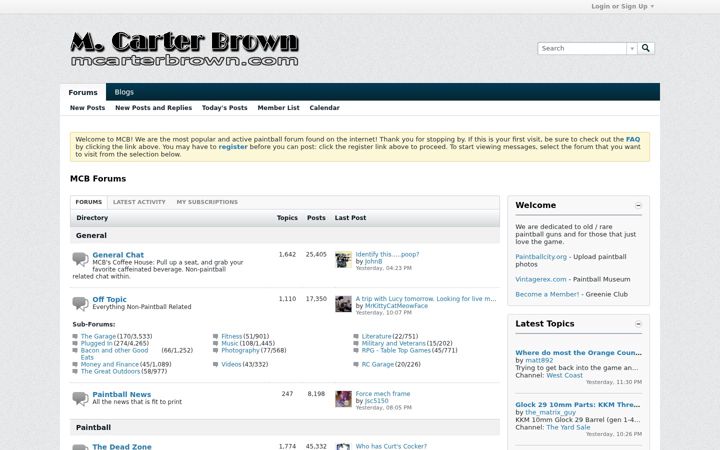Click the Become a Member! link
Image resolution: width=720 pixels, height=450 pixels.
547,294
